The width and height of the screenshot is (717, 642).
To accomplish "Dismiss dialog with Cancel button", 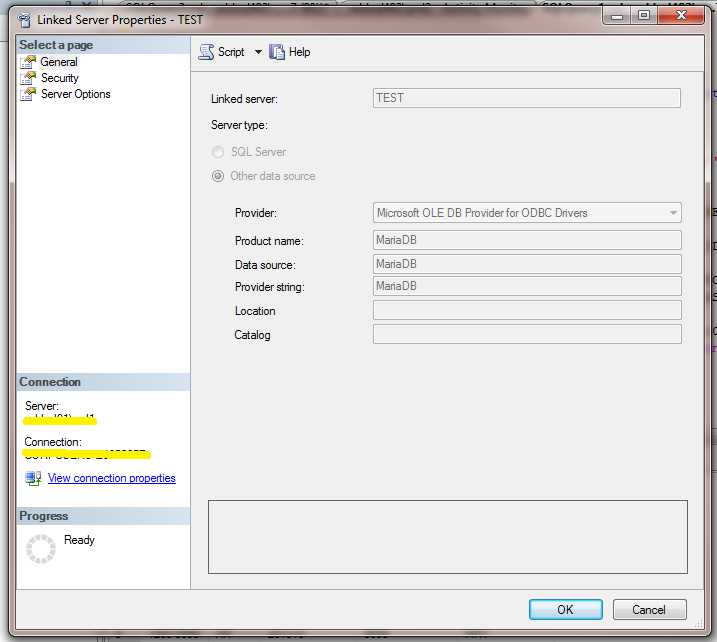I will point(649,610).
